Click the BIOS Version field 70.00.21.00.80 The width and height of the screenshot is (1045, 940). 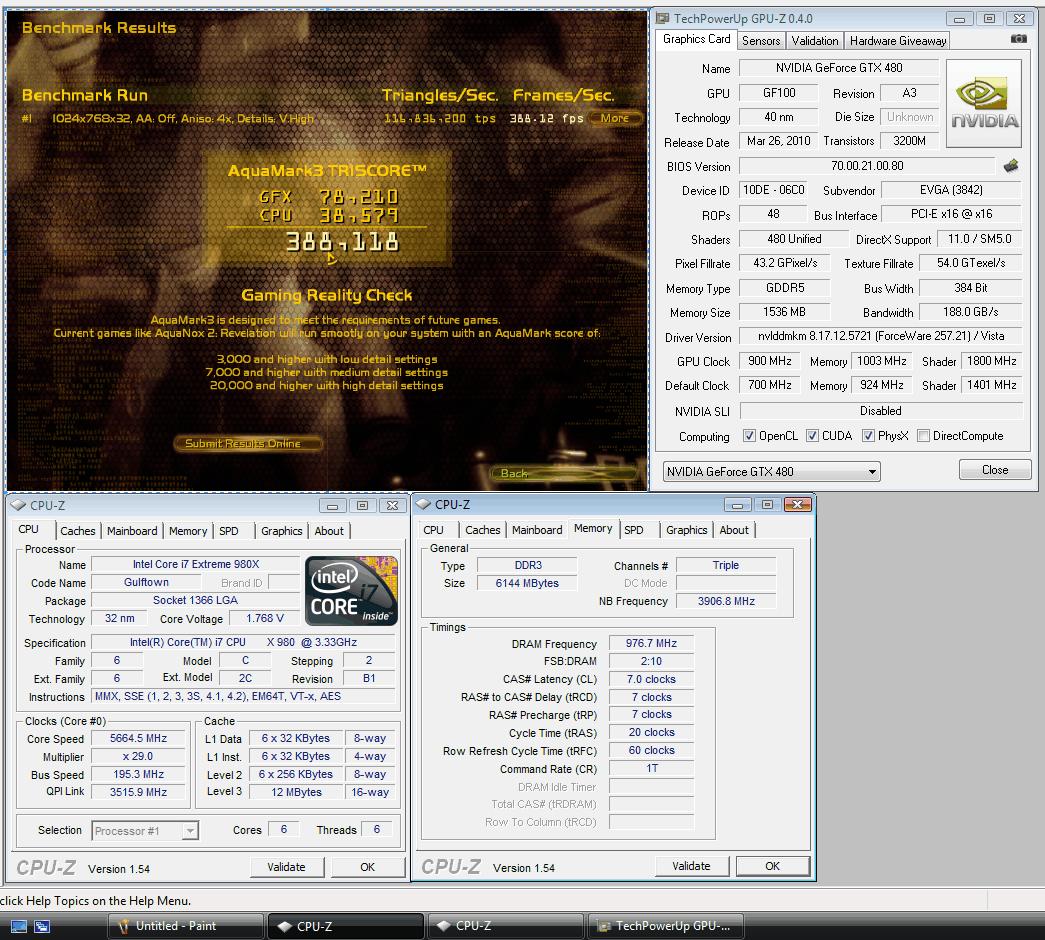point(867,166)
